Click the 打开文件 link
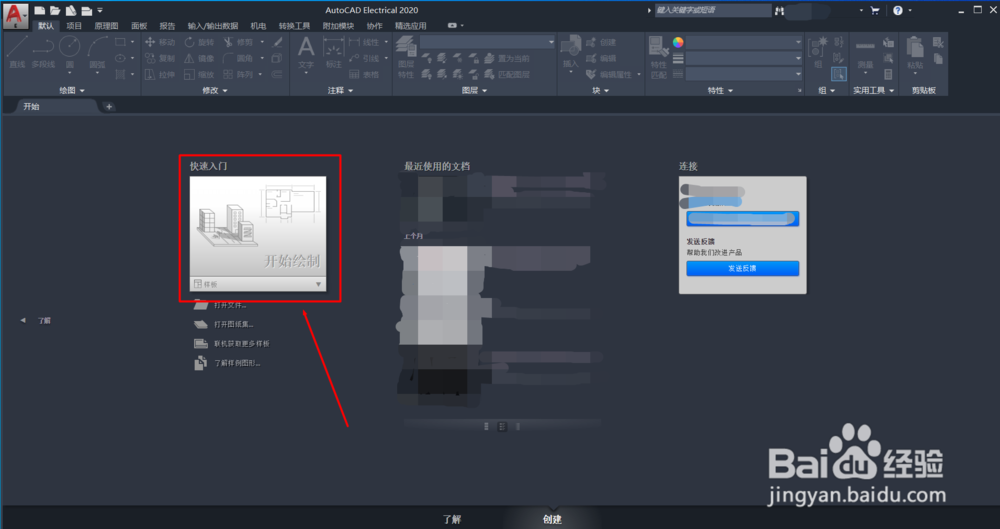This screenshot has width=1000, height=529. [x=220, y=305]
